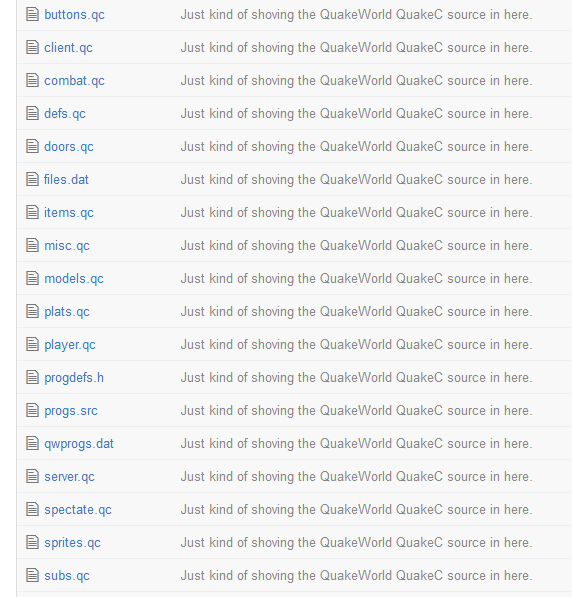Open commit message link in the qwprogs.dat row

click(x=356, y=444)
